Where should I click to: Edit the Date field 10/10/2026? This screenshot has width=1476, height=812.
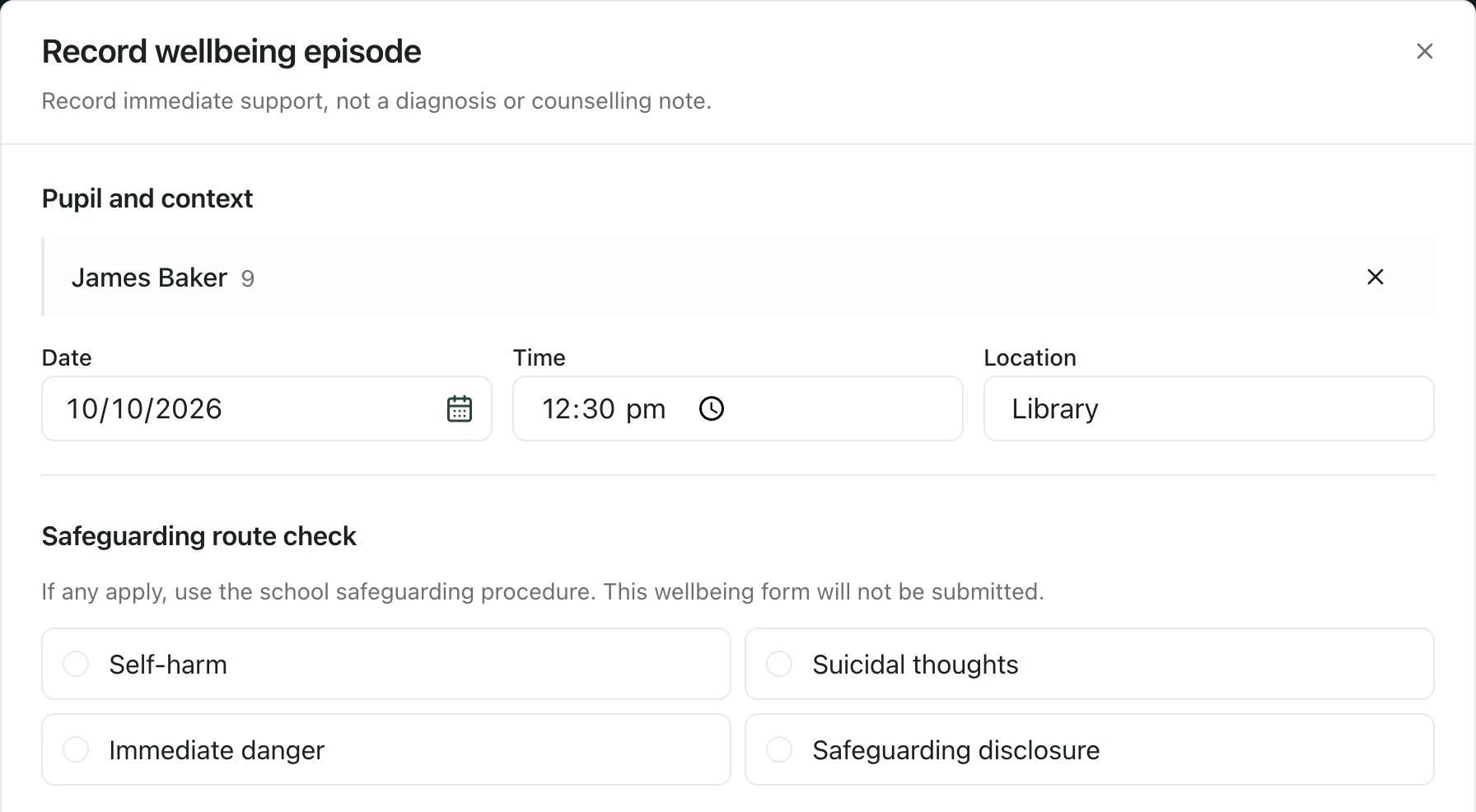[x=267, y=408]
